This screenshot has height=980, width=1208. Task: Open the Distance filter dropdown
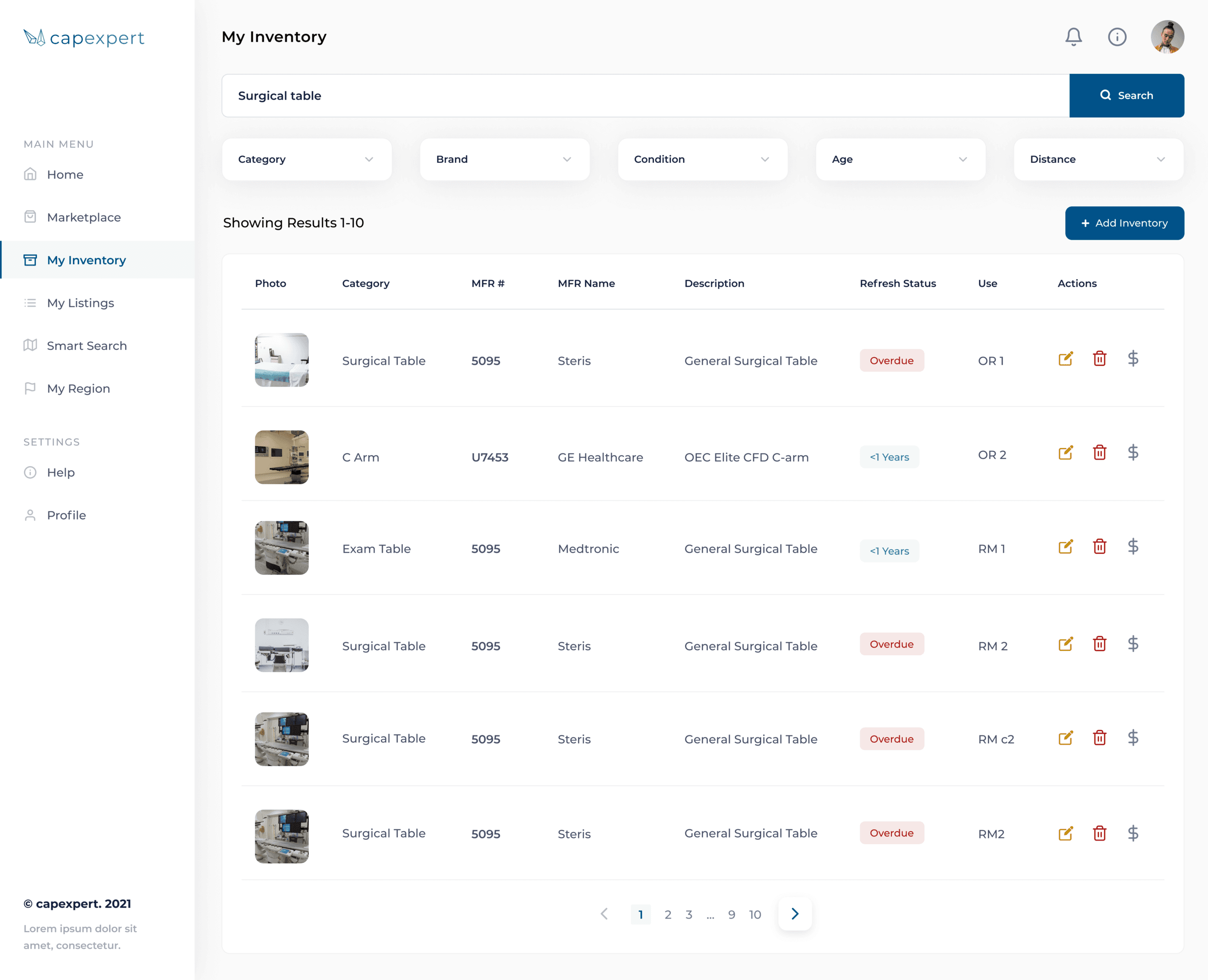pos(1098,159)
